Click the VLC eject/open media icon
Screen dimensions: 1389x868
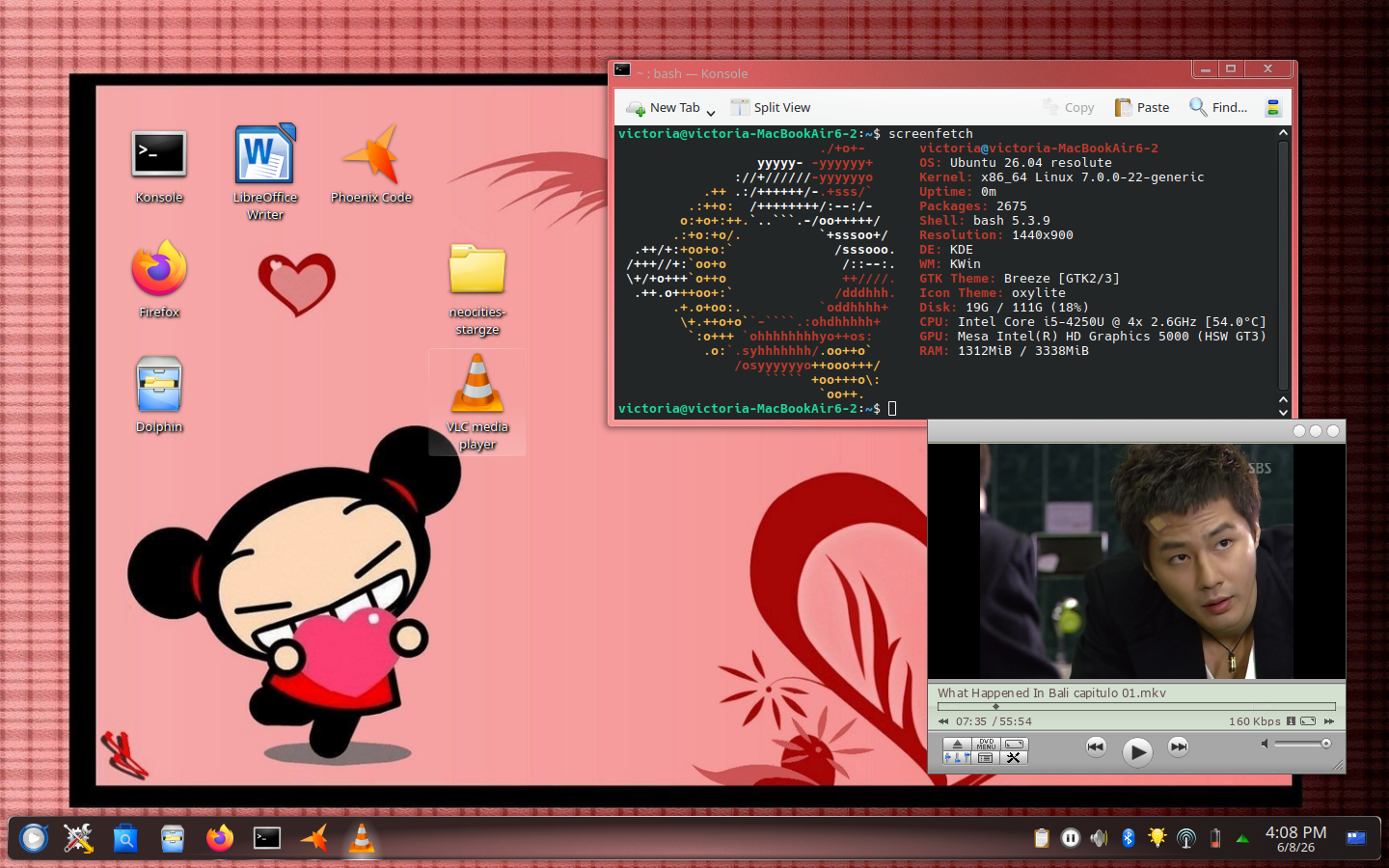(x=957, y=744)
